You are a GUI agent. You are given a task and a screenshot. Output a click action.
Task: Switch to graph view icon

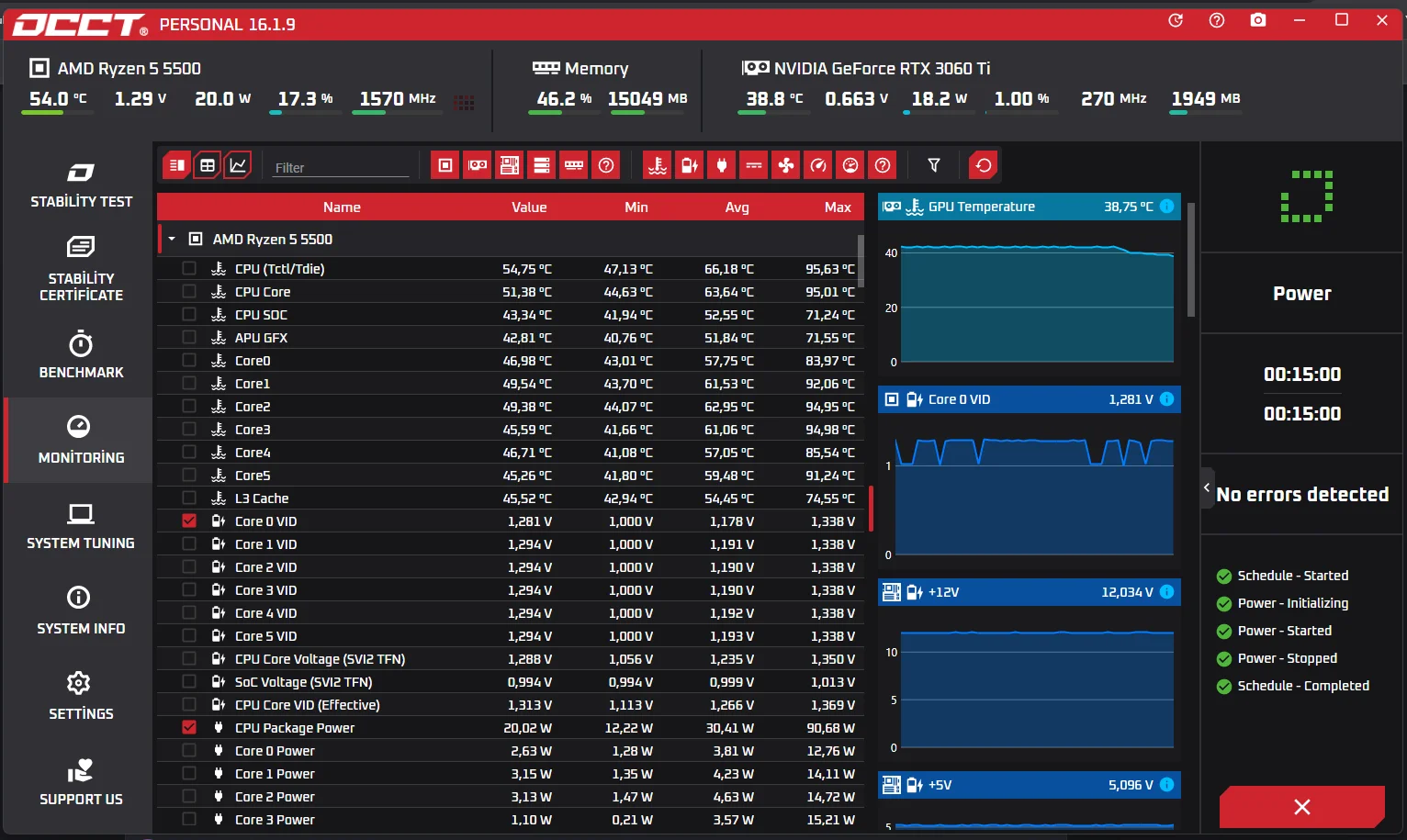click(238, 165)
